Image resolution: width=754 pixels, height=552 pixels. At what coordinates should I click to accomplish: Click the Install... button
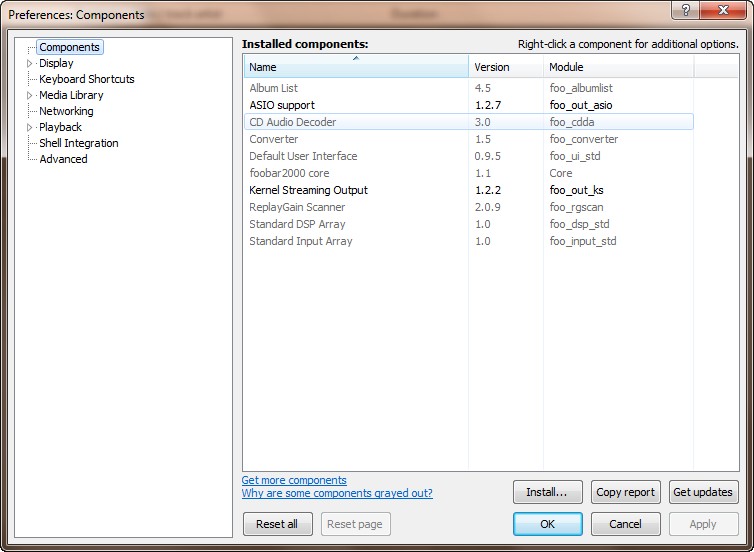(x=547, y=492)
